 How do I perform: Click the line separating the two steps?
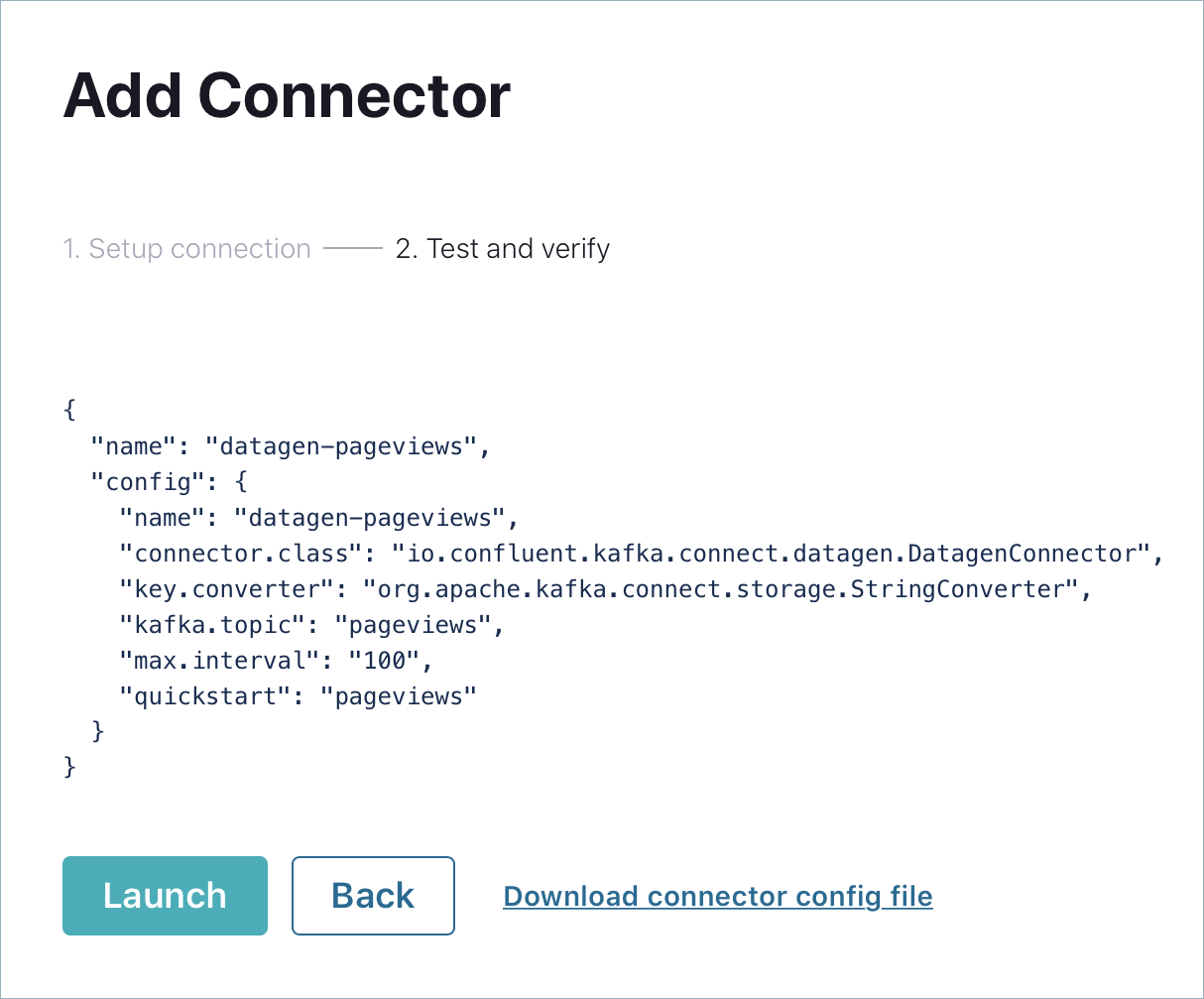[x=353, y=248]
